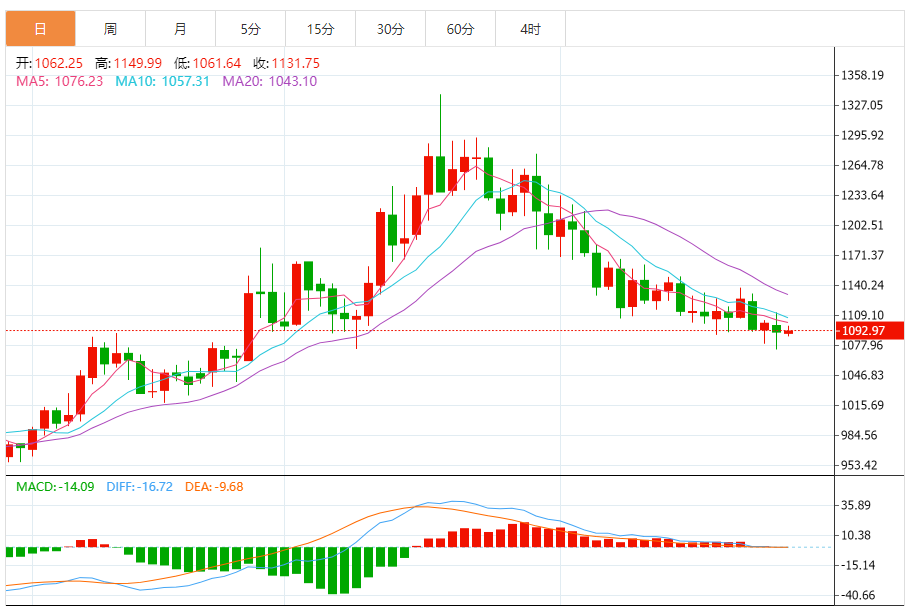Image resolution: width=910 pixels, height=606 pixels.
Task: Click the MA5 indicator label
Action: pyautogui.click(x=59, y=81)
